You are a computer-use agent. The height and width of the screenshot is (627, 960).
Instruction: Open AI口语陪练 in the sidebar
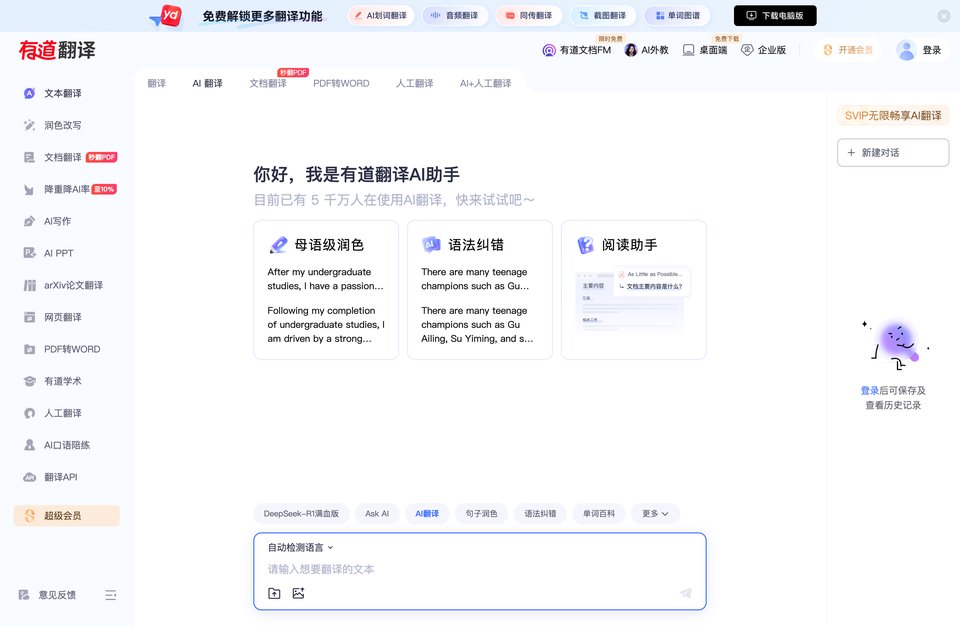tap(56, 445)
